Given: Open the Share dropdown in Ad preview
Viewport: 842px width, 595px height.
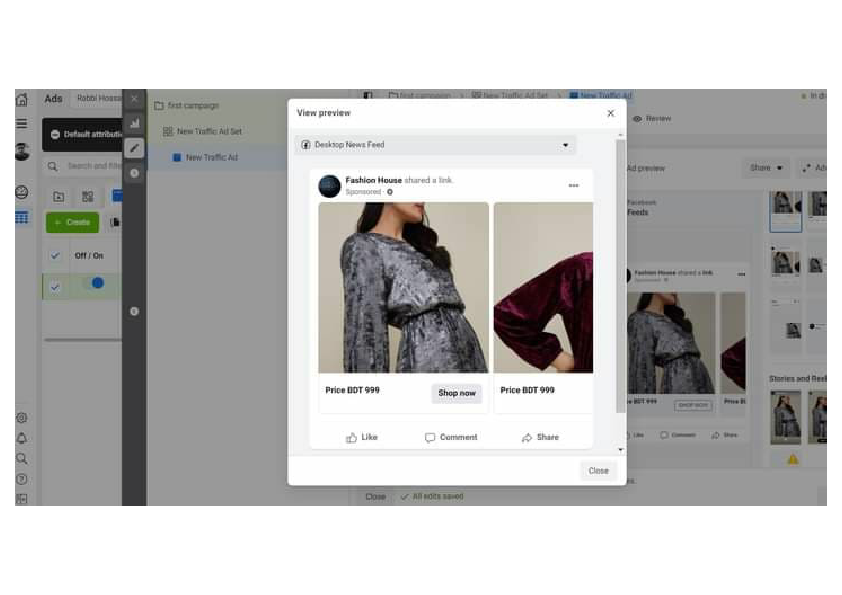Looking at the screenshot, I should tap(766, 168).
